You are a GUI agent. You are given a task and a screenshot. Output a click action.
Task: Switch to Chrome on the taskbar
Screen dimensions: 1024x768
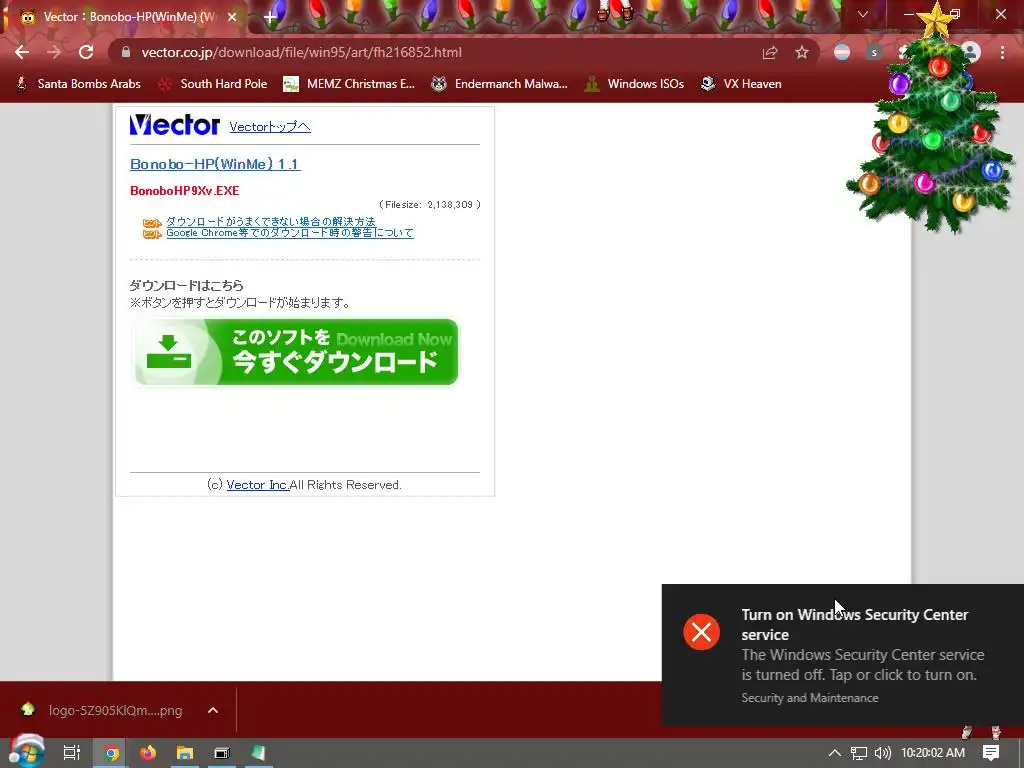(x=111, y=753)
